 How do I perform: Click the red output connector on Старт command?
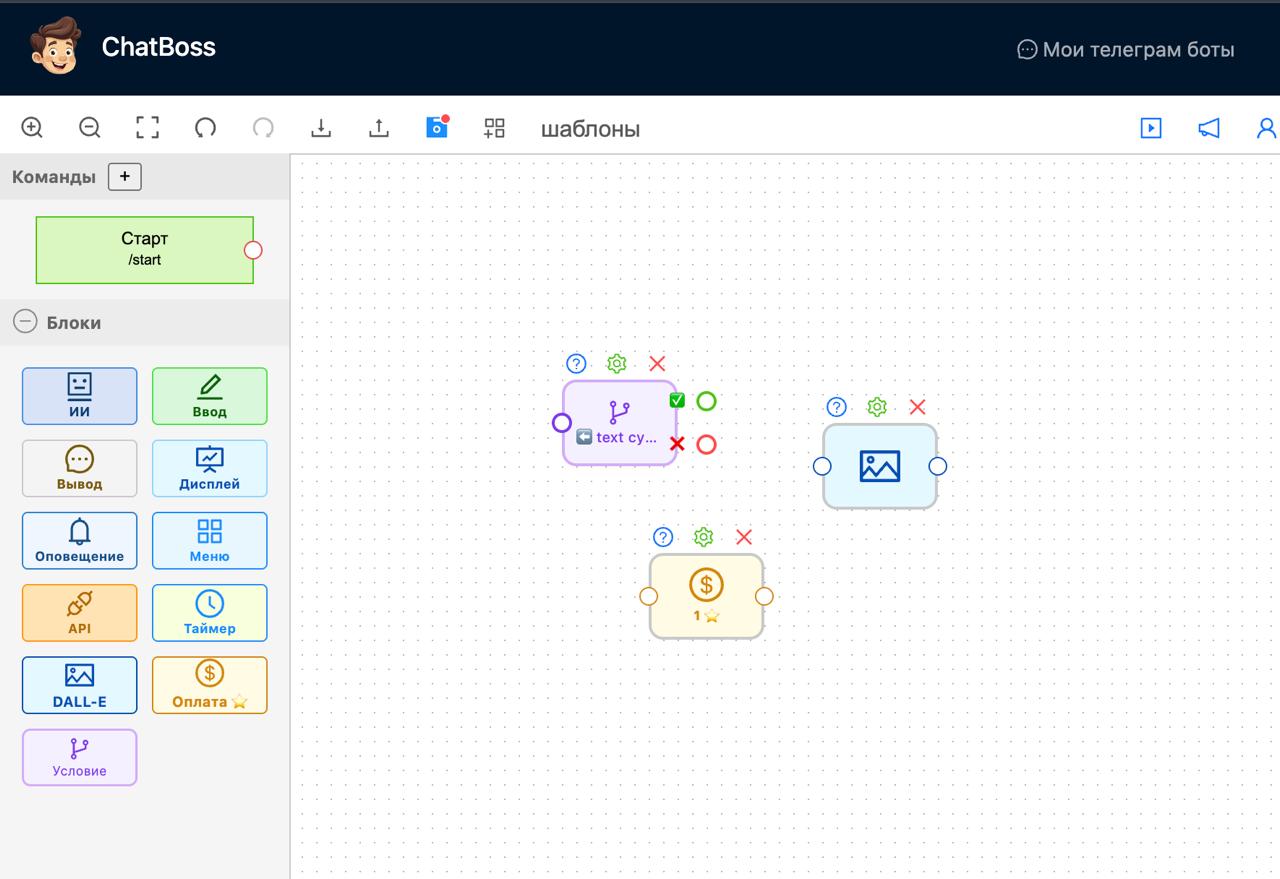(x=253, y=250)
